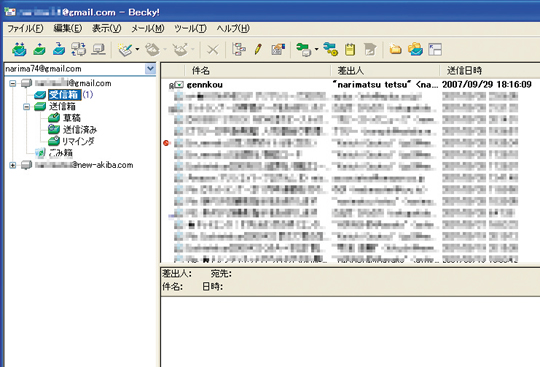Image resolution: width=540 pixels, height=367 pixels.
Task: Click the red flag marker in message list
Action: tap(166, 143)
